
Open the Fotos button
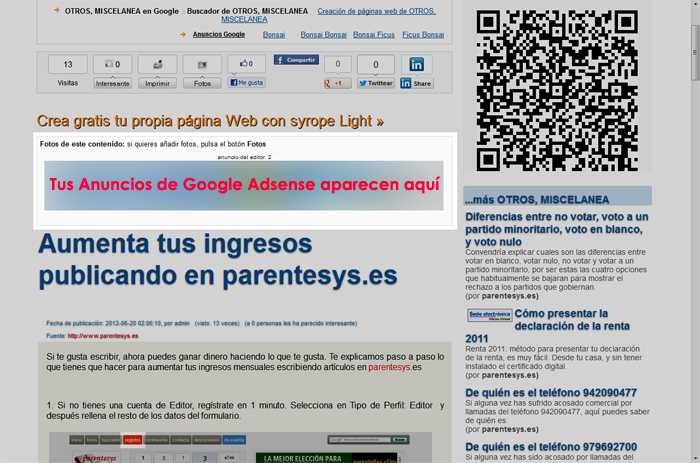[x=202, y=83]
